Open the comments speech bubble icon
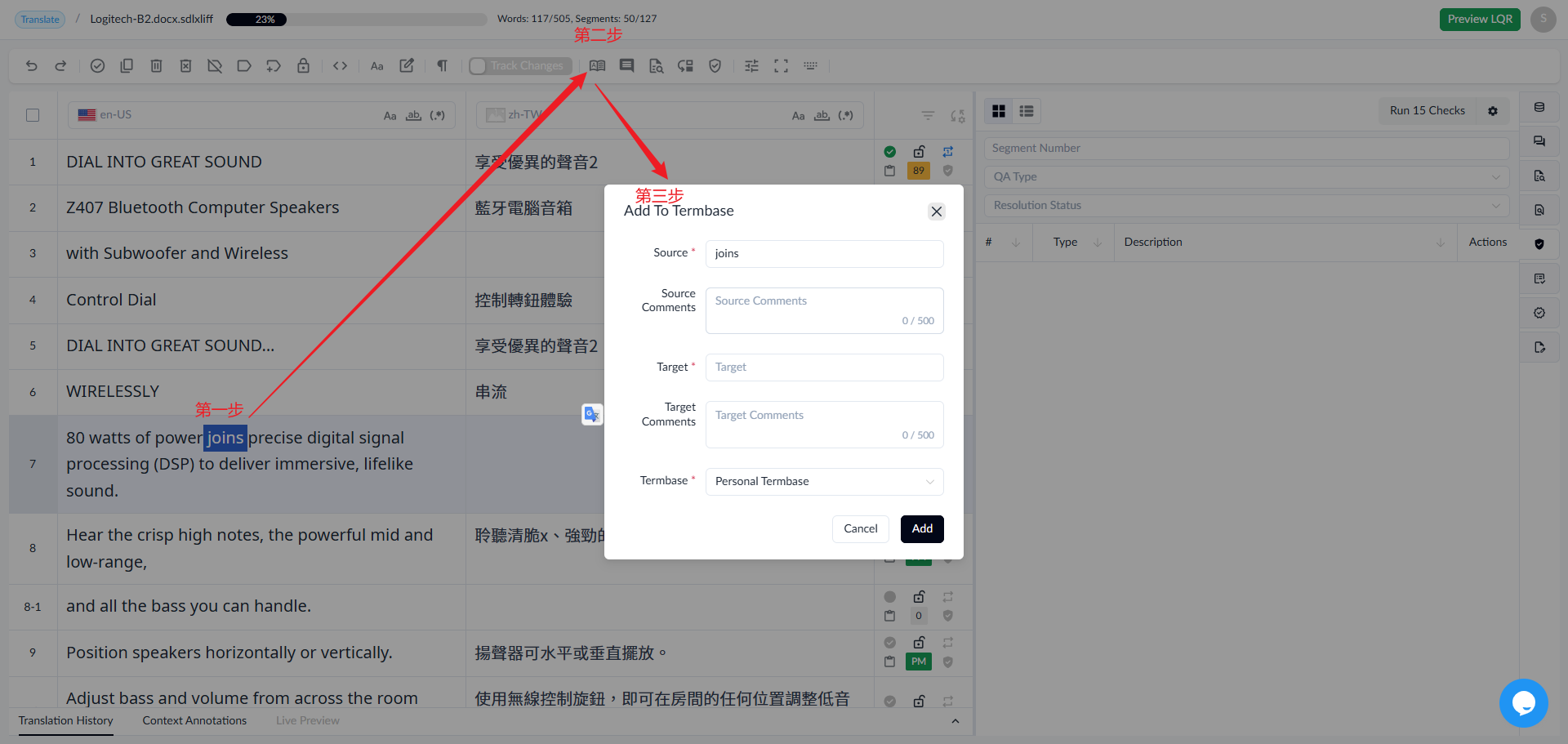Screen dimensions: 1568x744 [x=626, y=66]
